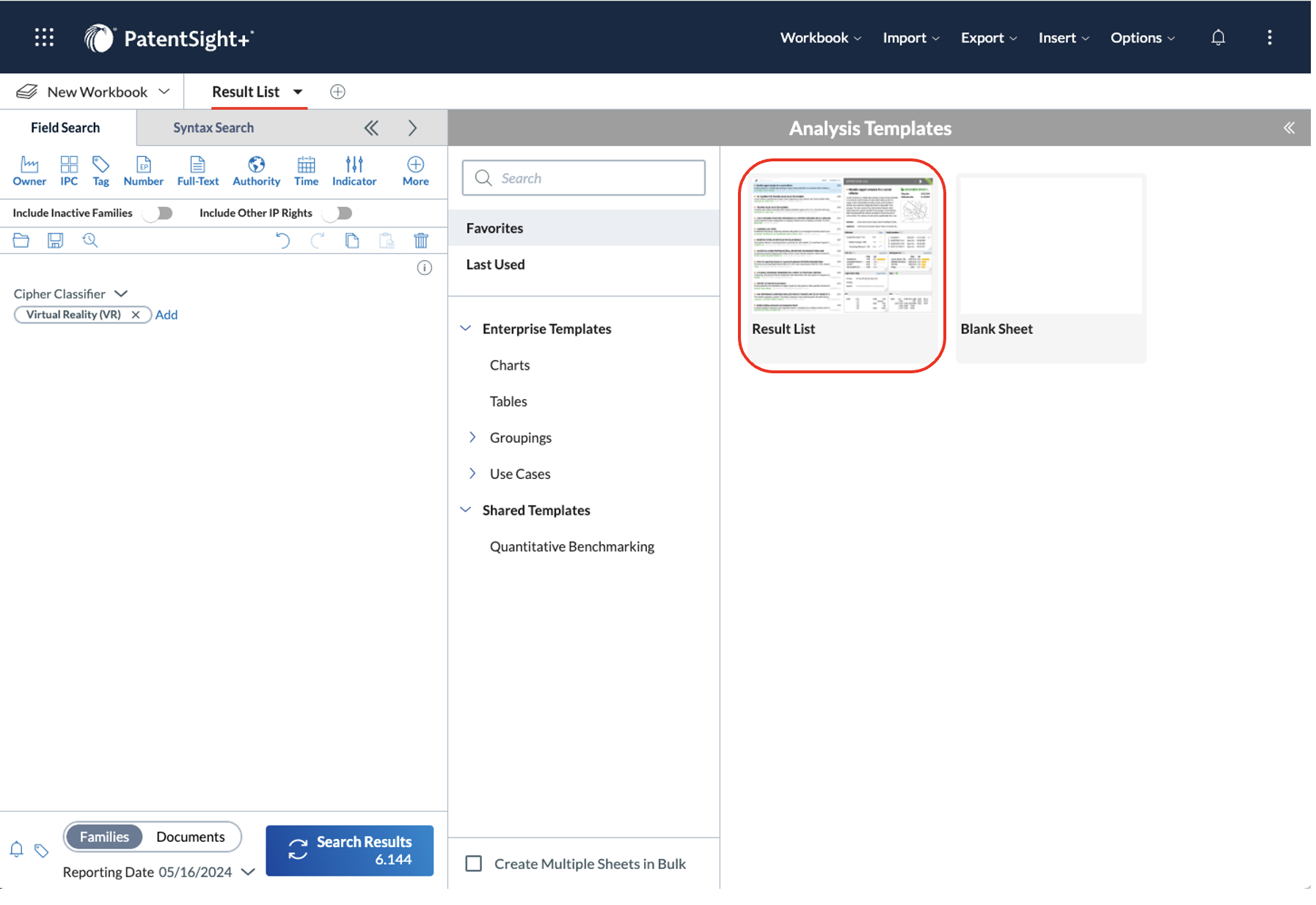Toggle Include Other IP Rights switch

coord(337,213)
